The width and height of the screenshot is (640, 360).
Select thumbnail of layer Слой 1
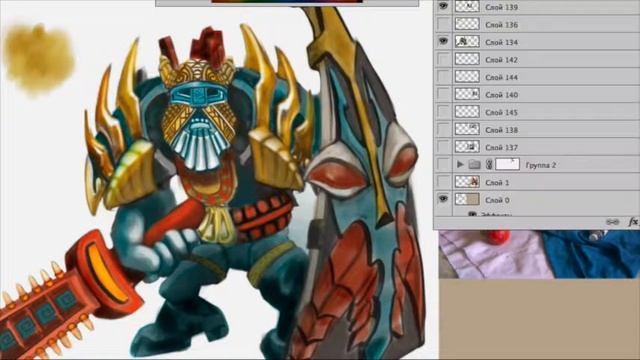[x=467, y=182]
